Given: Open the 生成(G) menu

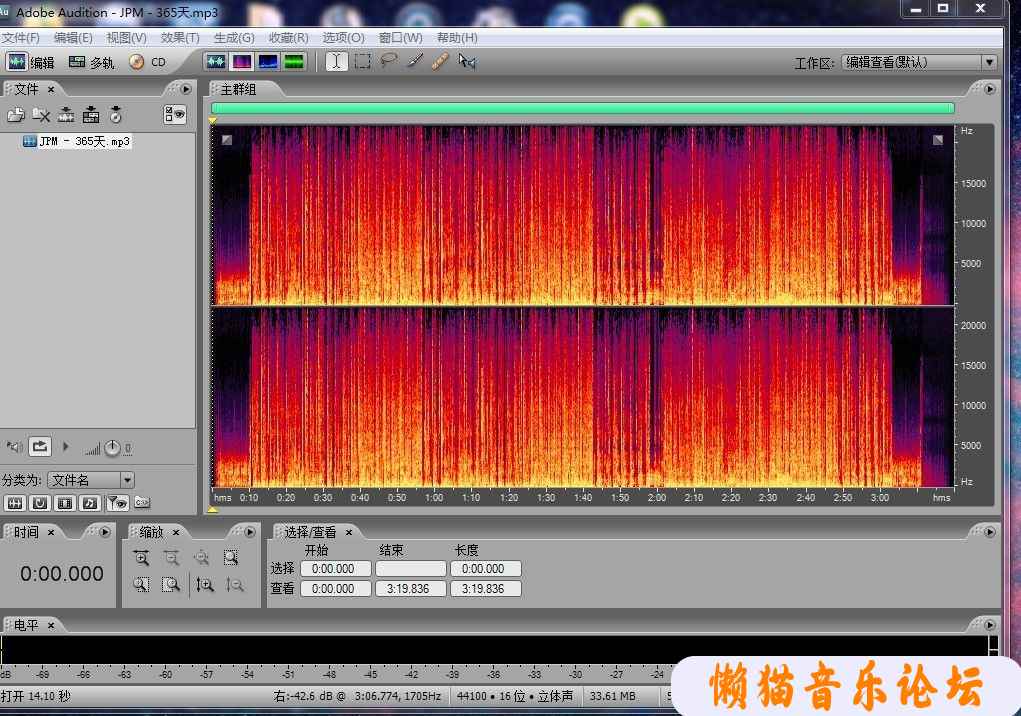Looking at the screenshot, I should tap(234, 38).
